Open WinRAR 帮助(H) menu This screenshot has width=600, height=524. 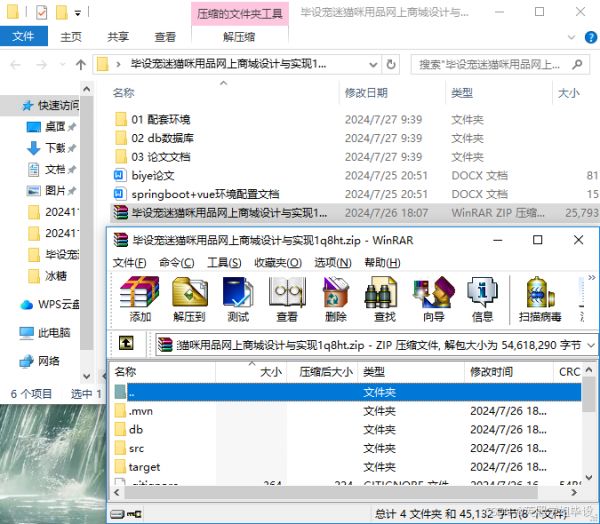[382, 263]
